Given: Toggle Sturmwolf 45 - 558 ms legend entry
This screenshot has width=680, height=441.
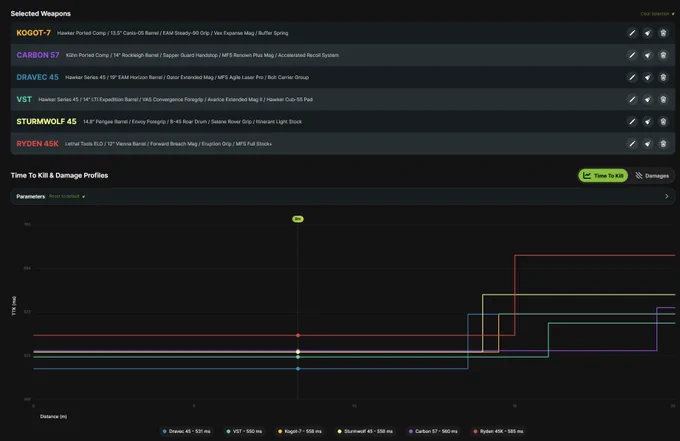Looking at the screenshot, I should pos(365,431).
